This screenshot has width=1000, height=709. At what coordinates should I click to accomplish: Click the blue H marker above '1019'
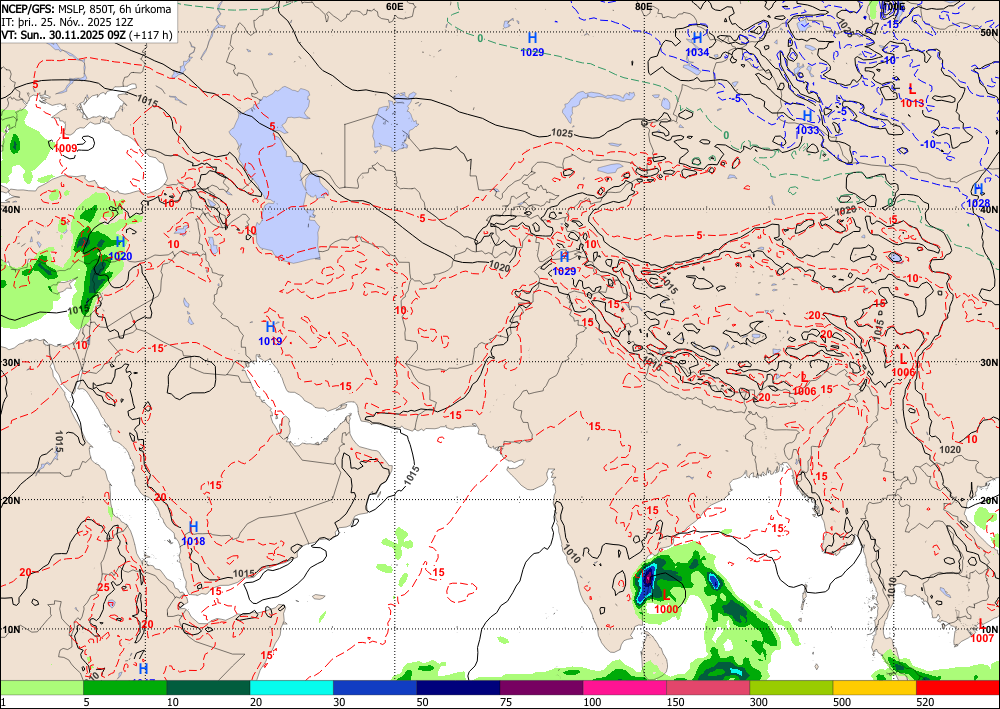tap(270, 327)
